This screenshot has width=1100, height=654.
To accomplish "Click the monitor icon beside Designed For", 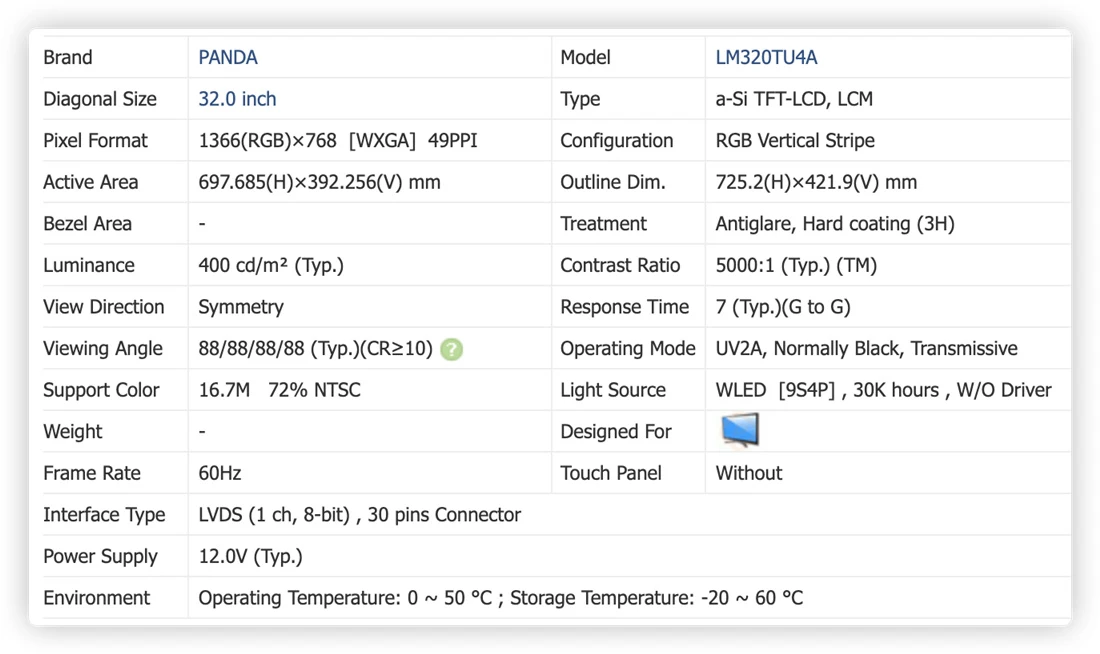I will point(739,430).
